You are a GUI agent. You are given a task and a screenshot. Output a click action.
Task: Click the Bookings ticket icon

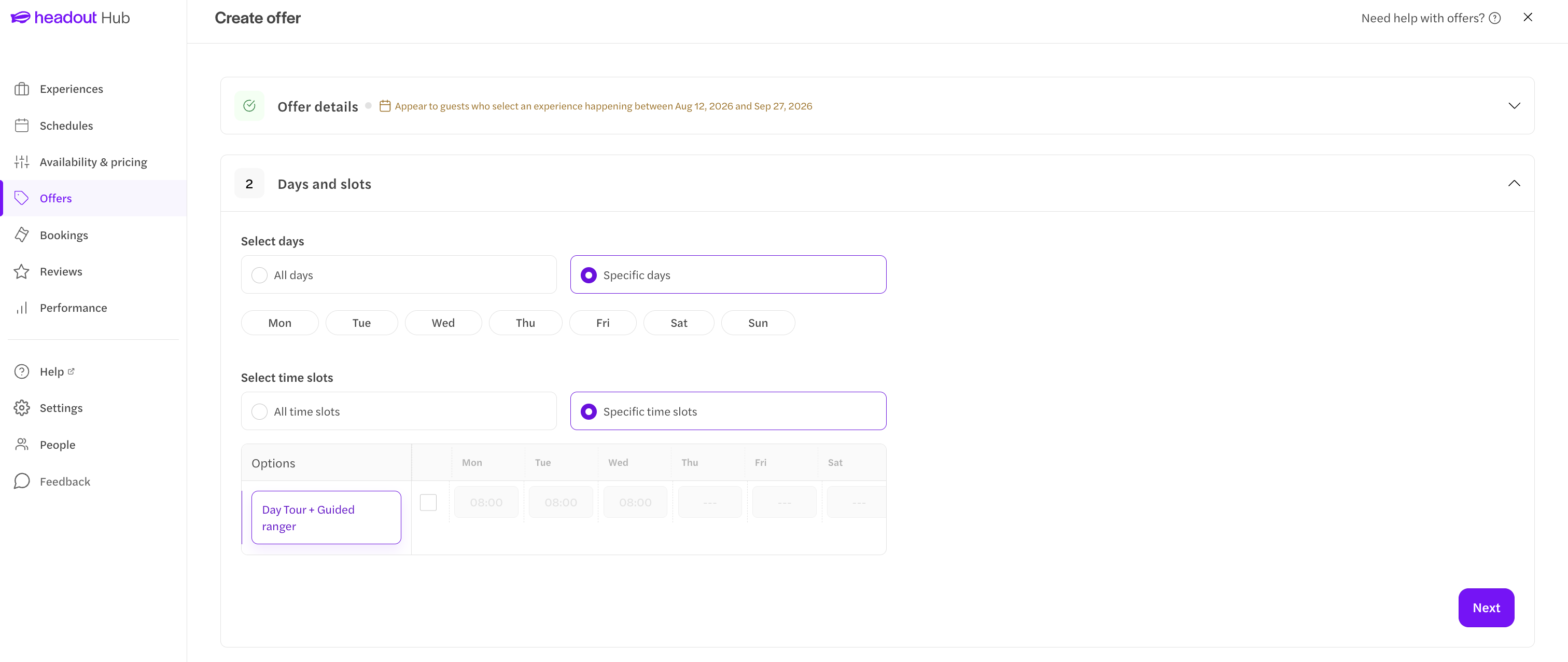[22, 235]
